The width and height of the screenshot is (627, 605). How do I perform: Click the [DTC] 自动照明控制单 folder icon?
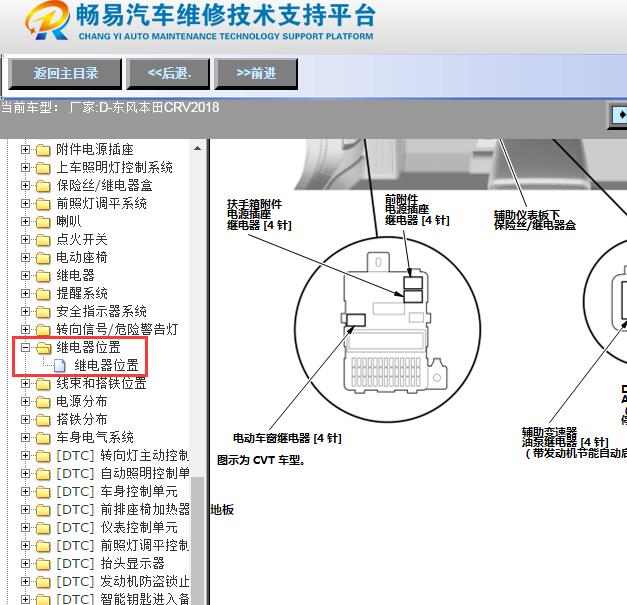click(x=43, y=474)
